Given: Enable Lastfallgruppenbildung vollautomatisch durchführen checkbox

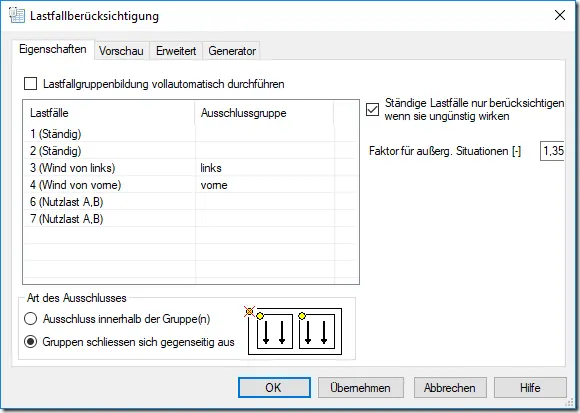Looking at the screenshot, I should (x=30, y=84).
